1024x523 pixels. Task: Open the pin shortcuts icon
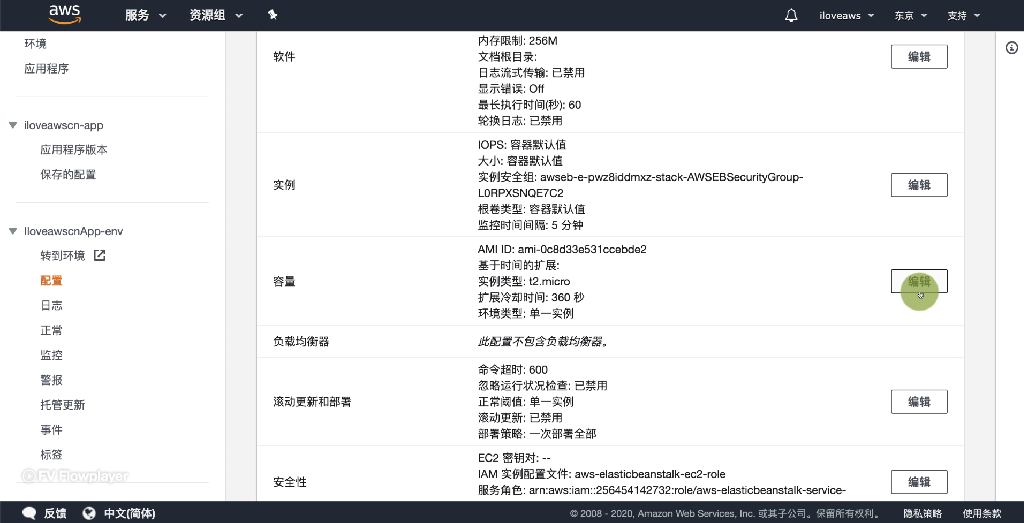point(272,15)
